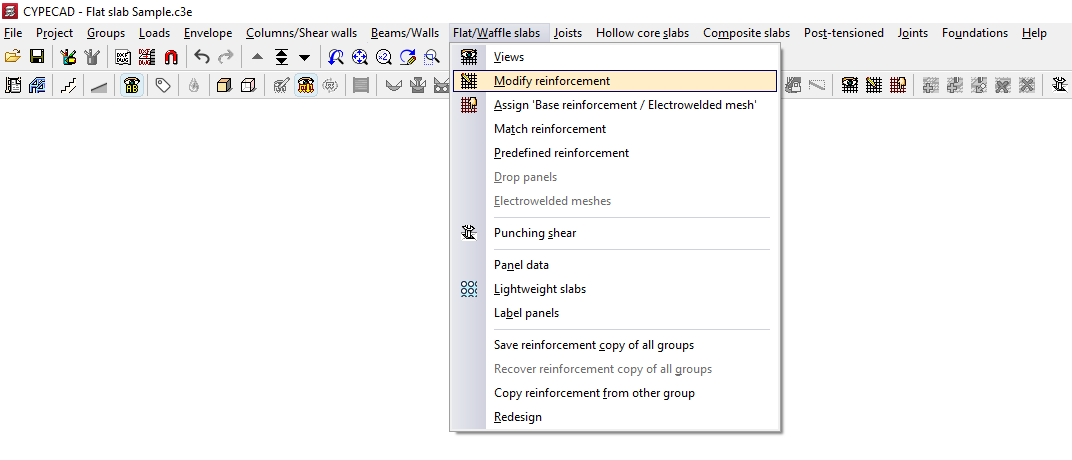Choose Punching shear menu entry

pos(614,233)
